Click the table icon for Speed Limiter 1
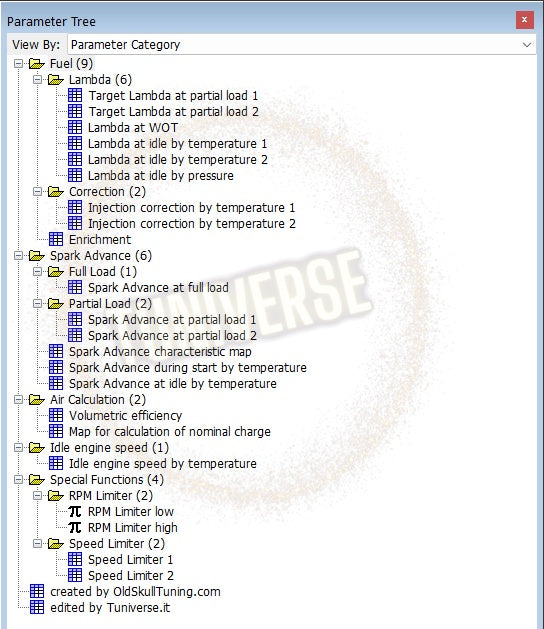This screenshot has height=629, width=544. pos(75,560)
